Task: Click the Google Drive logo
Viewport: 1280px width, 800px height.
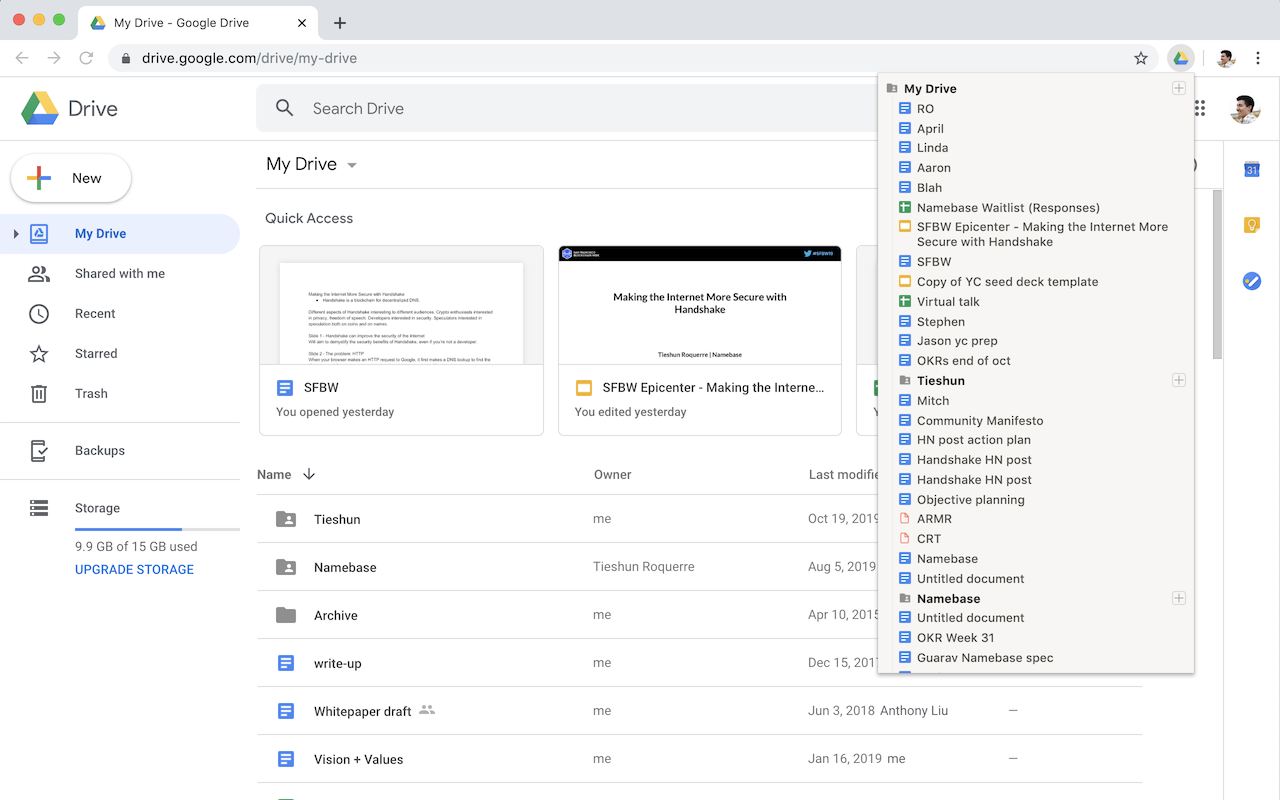Action: tap(68, 107)
